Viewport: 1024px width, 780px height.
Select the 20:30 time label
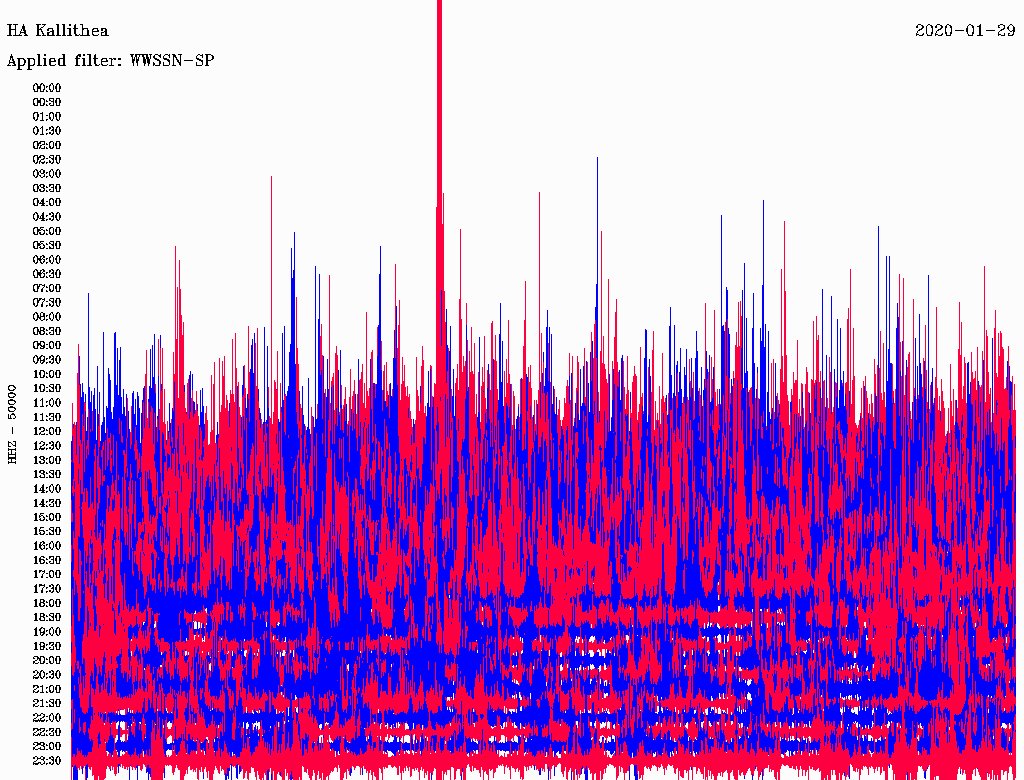(x=47, y=675)
